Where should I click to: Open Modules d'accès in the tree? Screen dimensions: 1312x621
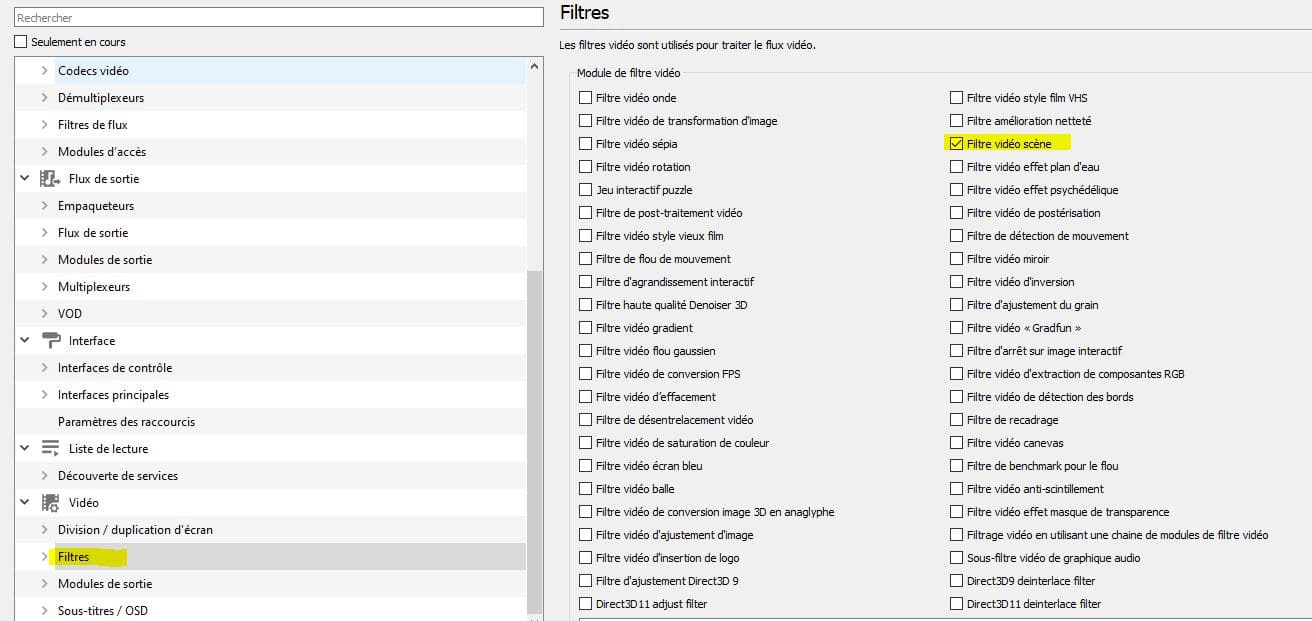click(x=102, y=152)
